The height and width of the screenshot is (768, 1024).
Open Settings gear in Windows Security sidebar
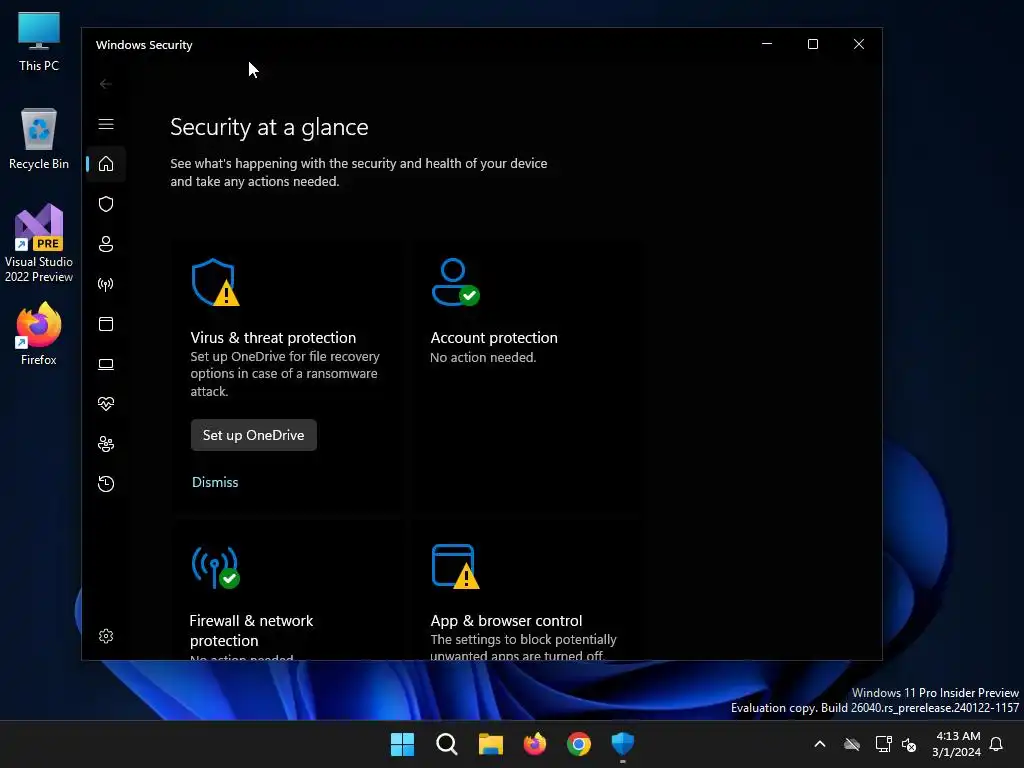pos(106,636)
